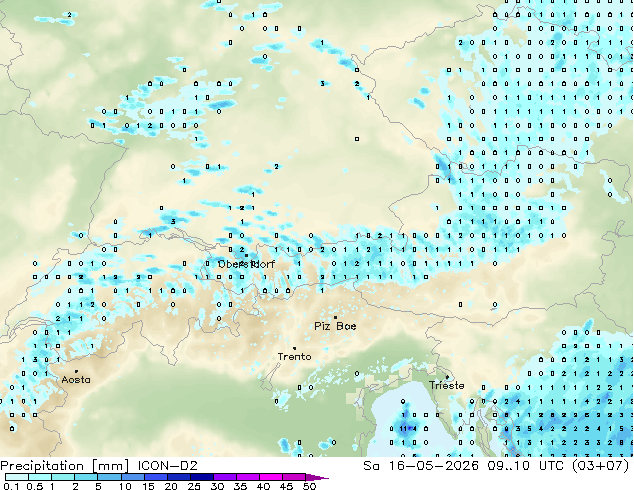Screen dimensions: 634x490
Task: Click the Trieste city label
Action: 446,385
